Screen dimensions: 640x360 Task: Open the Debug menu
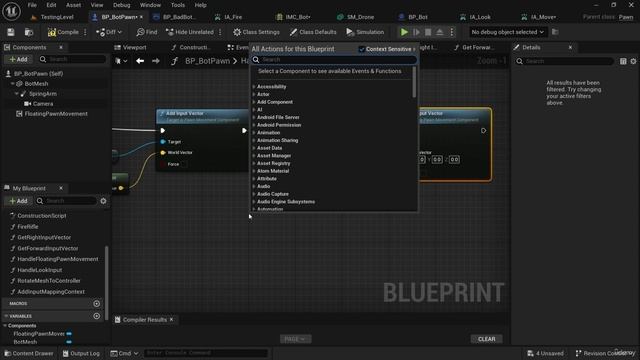tap(122, 5)
